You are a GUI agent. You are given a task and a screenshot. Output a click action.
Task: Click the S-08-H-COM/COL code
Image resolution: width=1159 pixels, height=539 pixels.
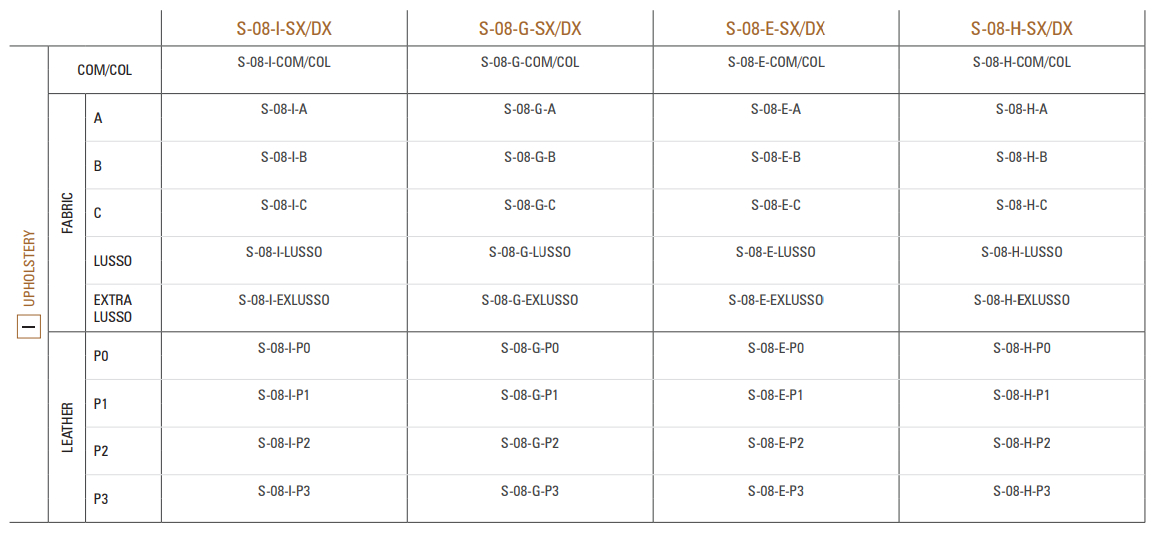[1022, 62]
